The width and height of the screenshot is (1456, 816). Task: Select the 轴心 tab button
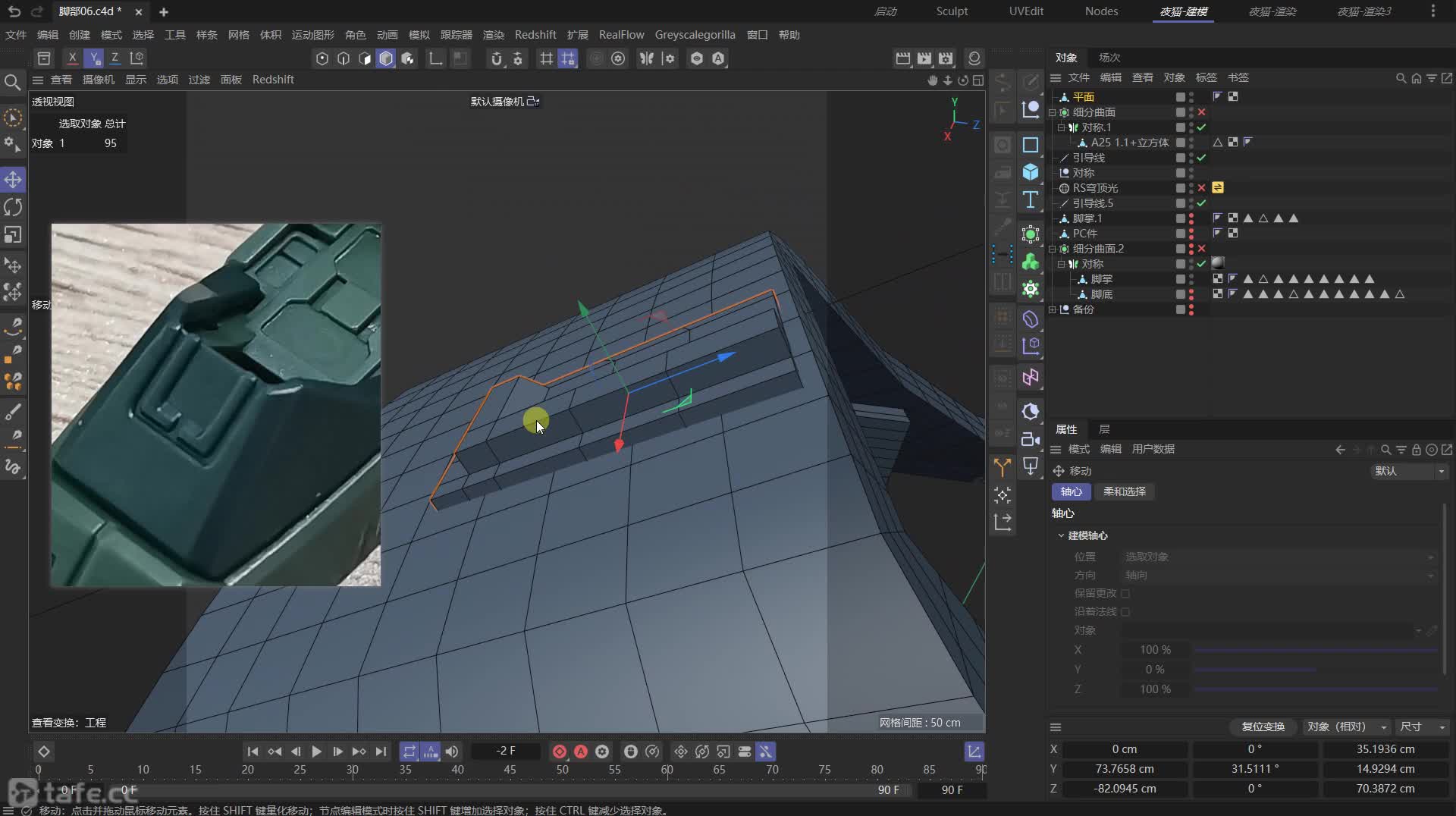point(1071,491)
